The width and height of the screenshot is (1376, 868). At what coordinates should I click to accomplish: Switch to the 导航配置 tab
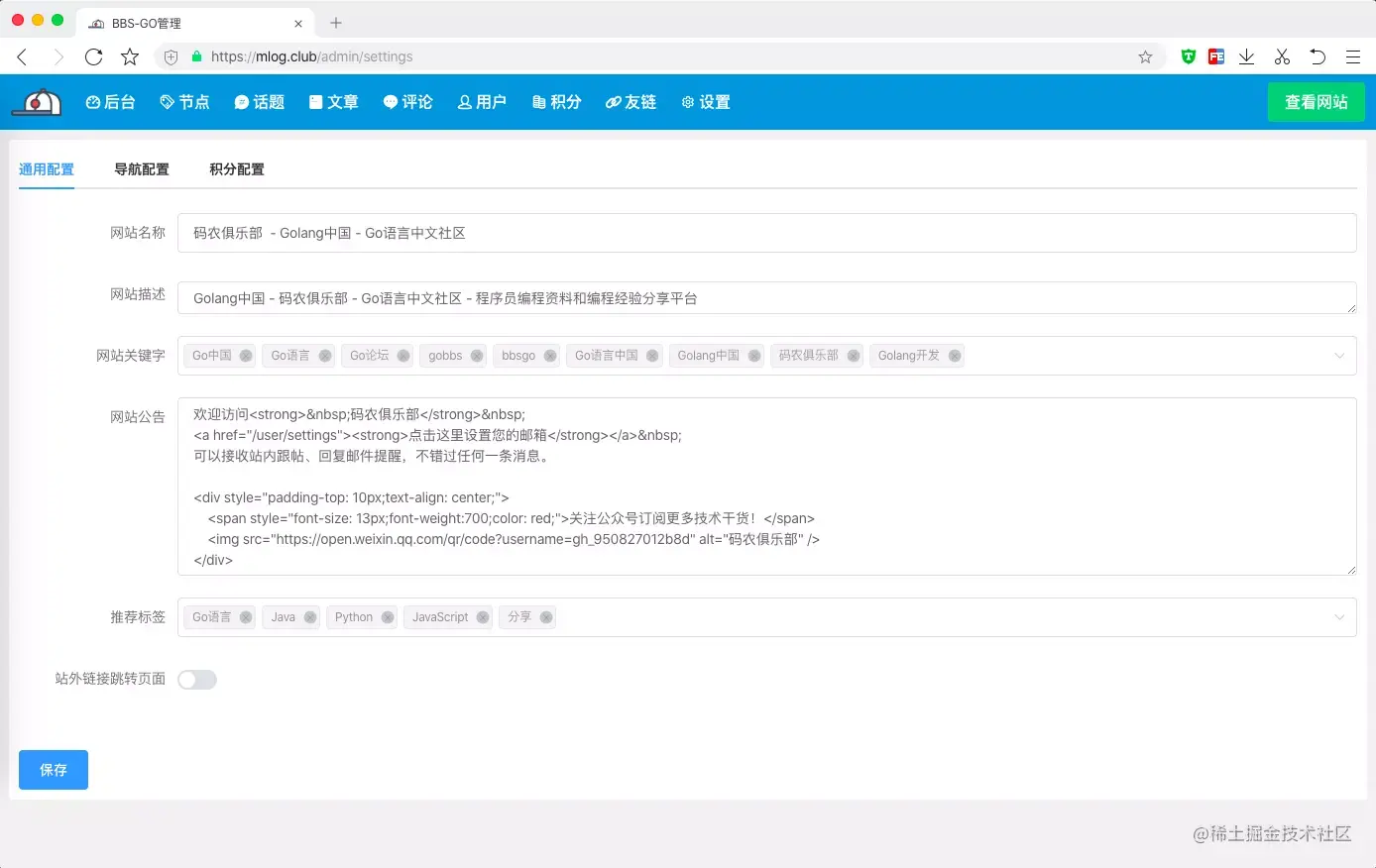coord(142,169)
